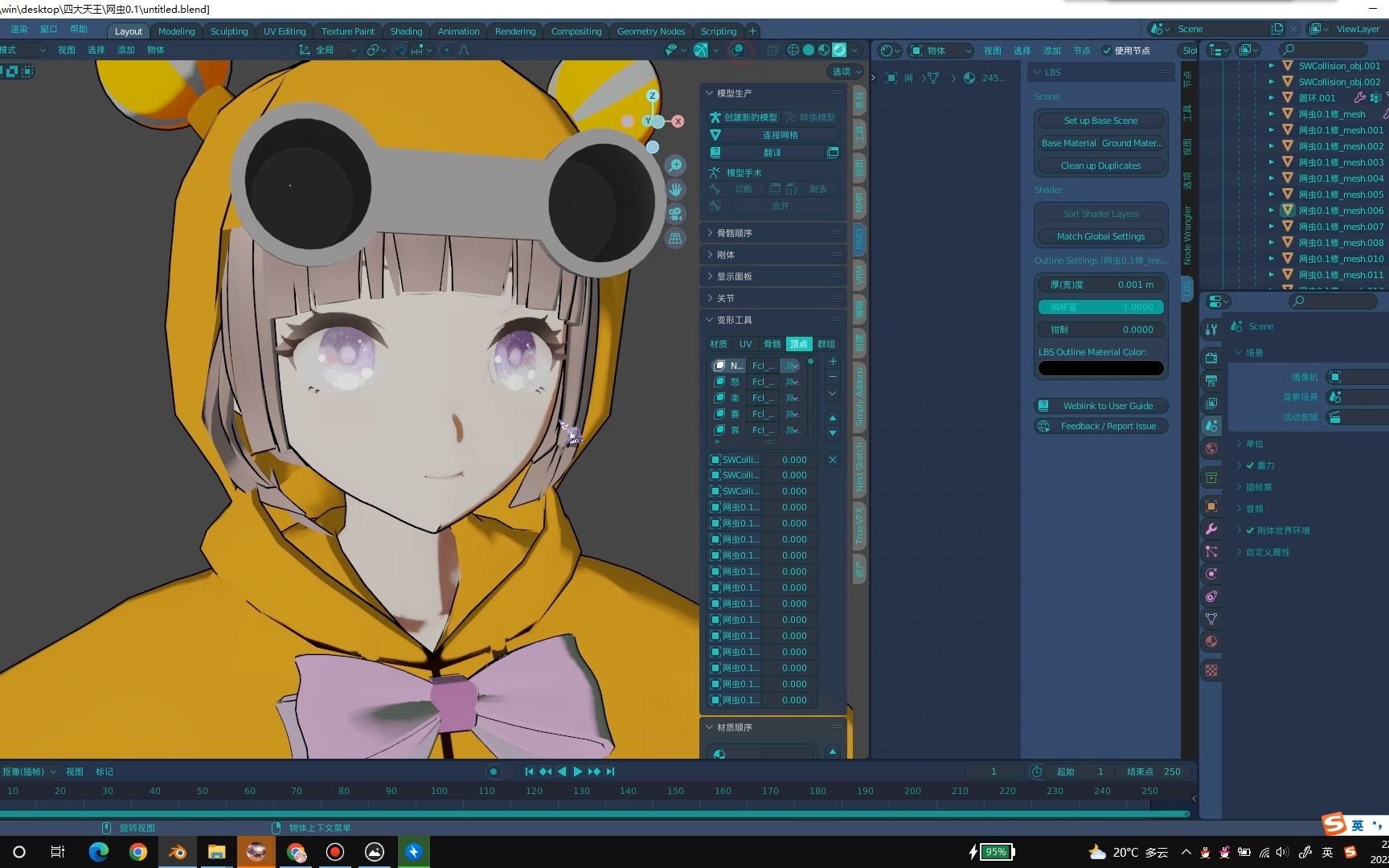Select rendered viewport shading mode
Viewport: 1389px width, 868px height.
(x=839, y=50)
